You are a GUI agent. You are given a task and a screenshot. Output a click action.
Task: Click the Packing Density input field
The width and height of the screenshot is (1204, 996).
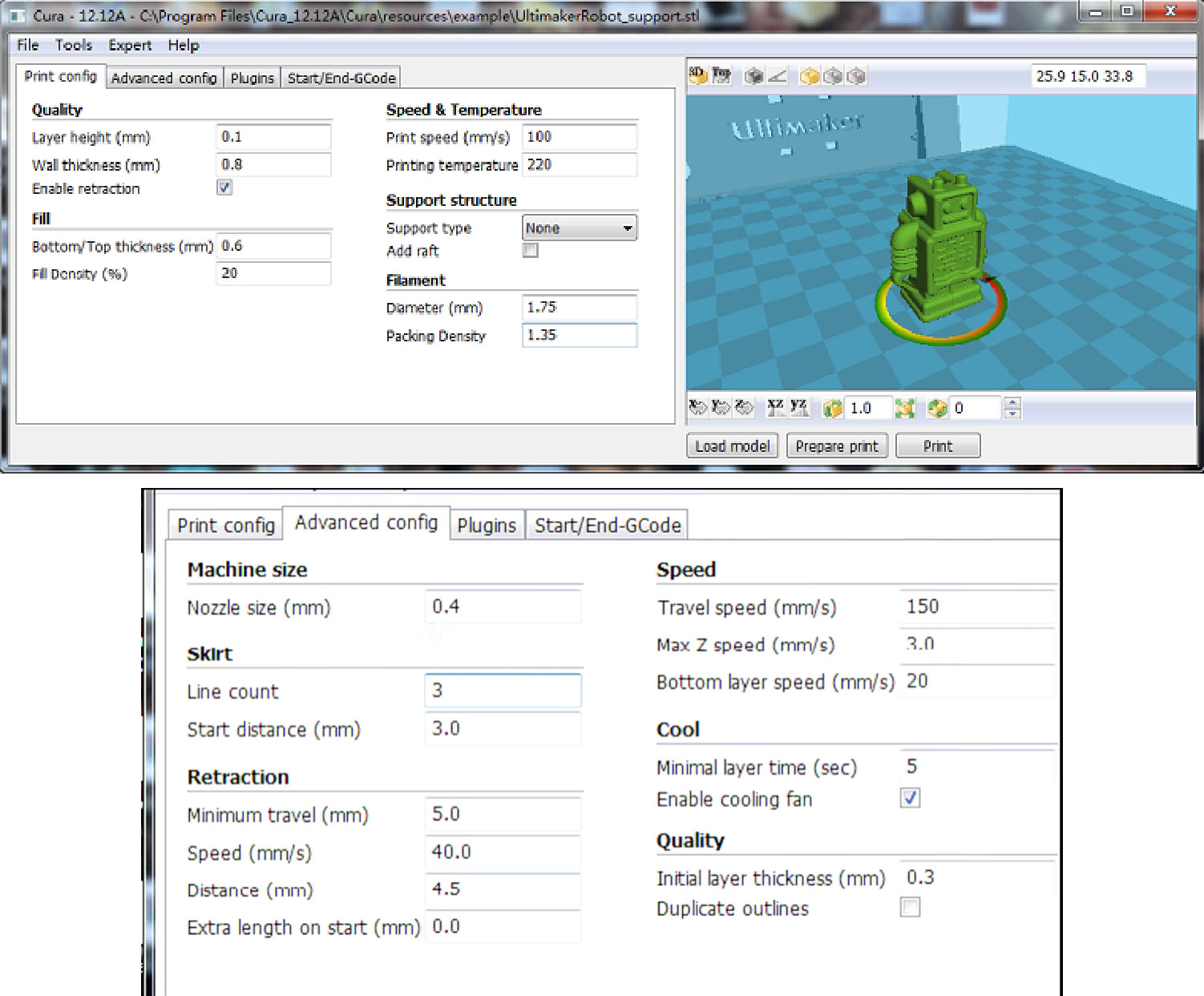tap(579, 335)
